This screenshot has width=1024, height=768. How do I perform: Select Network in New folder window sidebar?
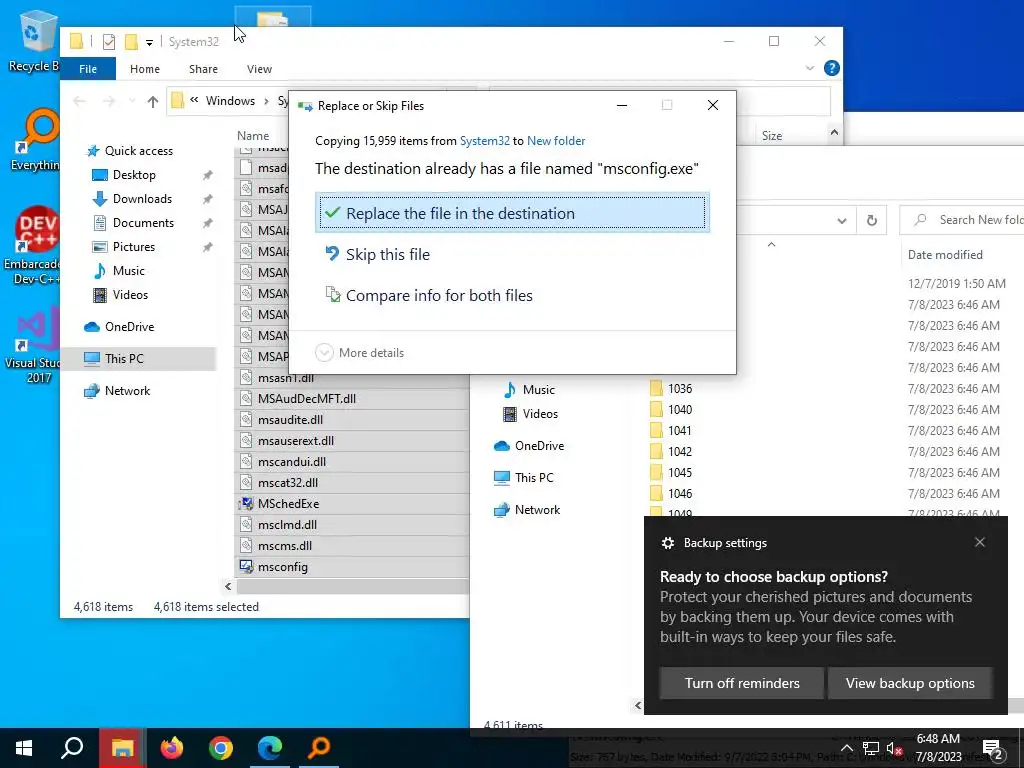tap(537, 510)
